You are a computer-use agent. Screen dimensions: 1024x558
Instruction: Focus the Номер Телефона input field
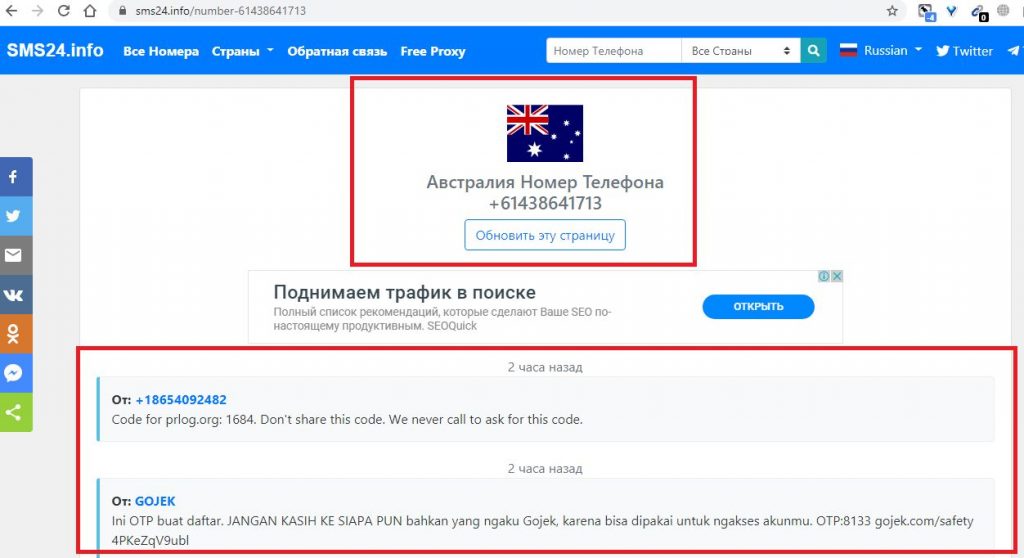point(612,51)
